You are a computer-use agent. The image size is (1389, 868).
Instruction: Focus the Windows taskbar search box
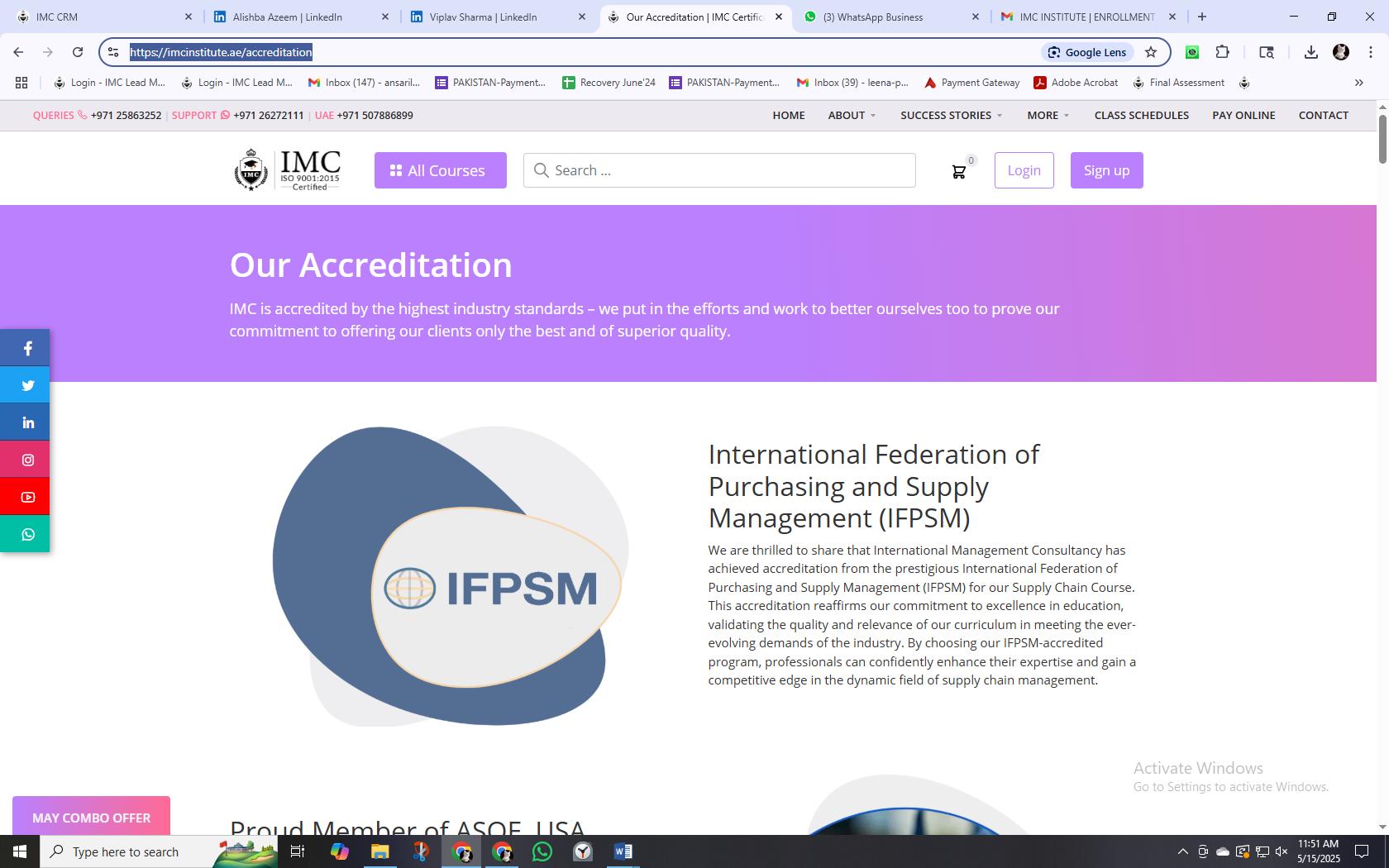tap(159, 851)
